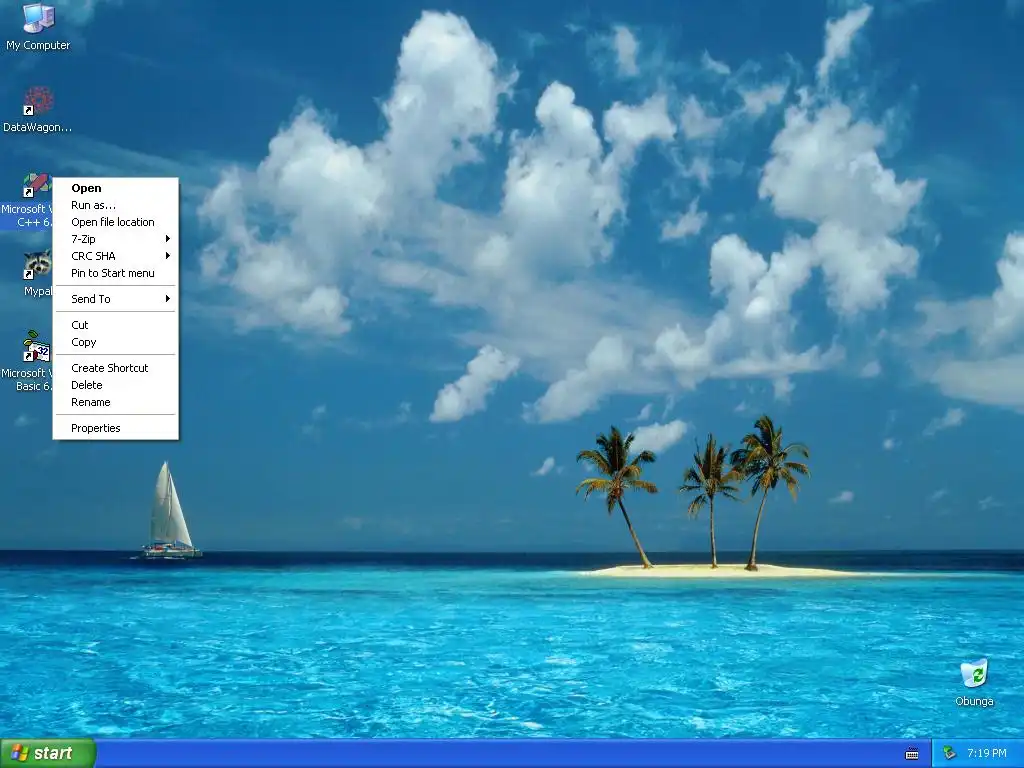Click the network tray icon beside the clock

[949, 753]
